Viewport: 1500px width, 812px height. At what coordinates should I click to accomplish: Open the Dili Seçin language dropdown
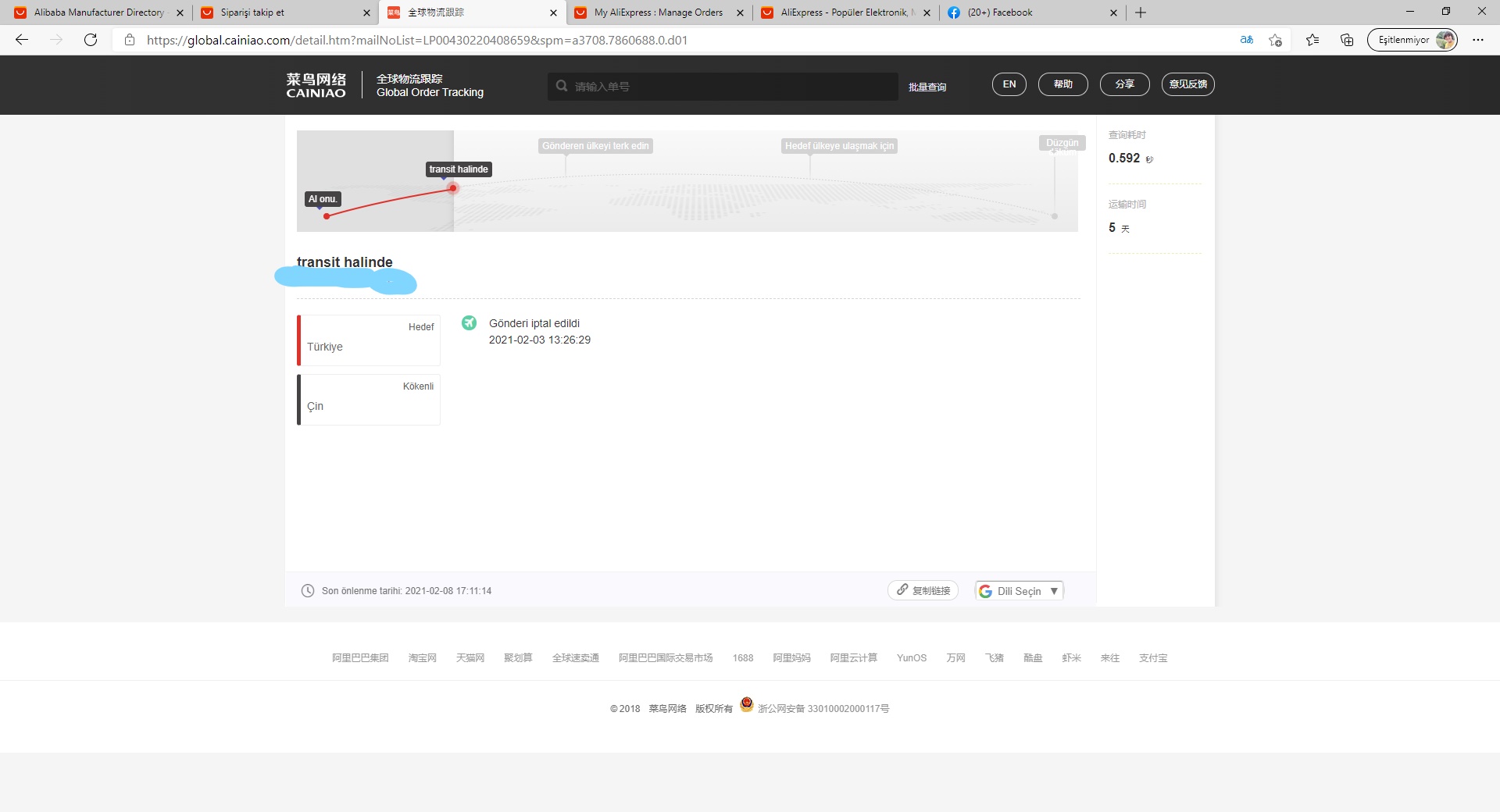pos(1020,591)
